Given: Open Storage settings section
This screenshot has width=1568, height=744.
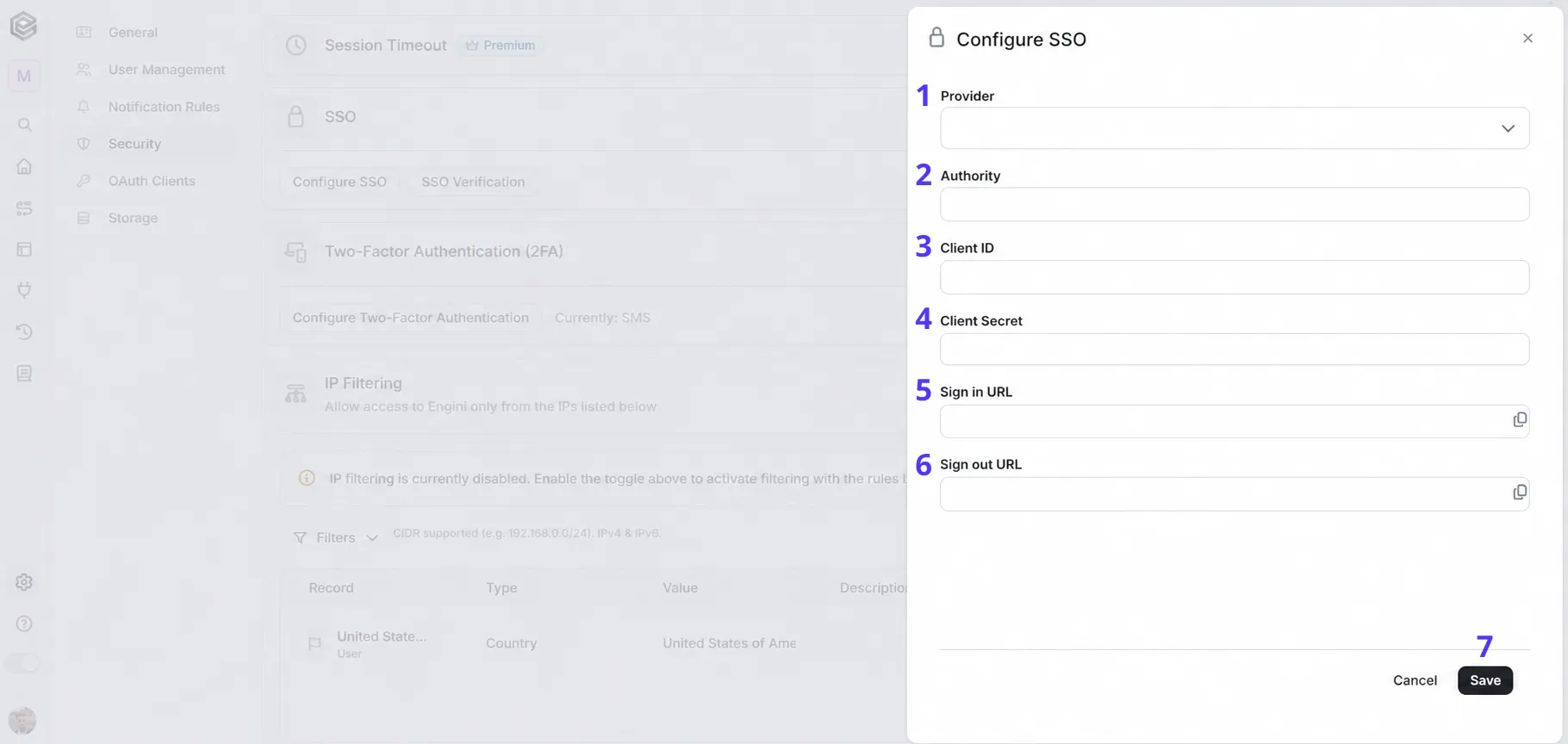Looking at the screenshot, I should click(133, 218).
